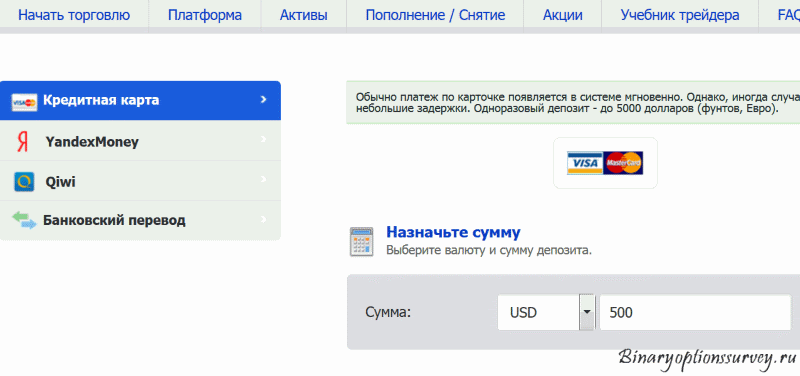Click the text Выберите валюту и сумму депозита
Viewport: 800px width, 376px height.
[489, 250]
